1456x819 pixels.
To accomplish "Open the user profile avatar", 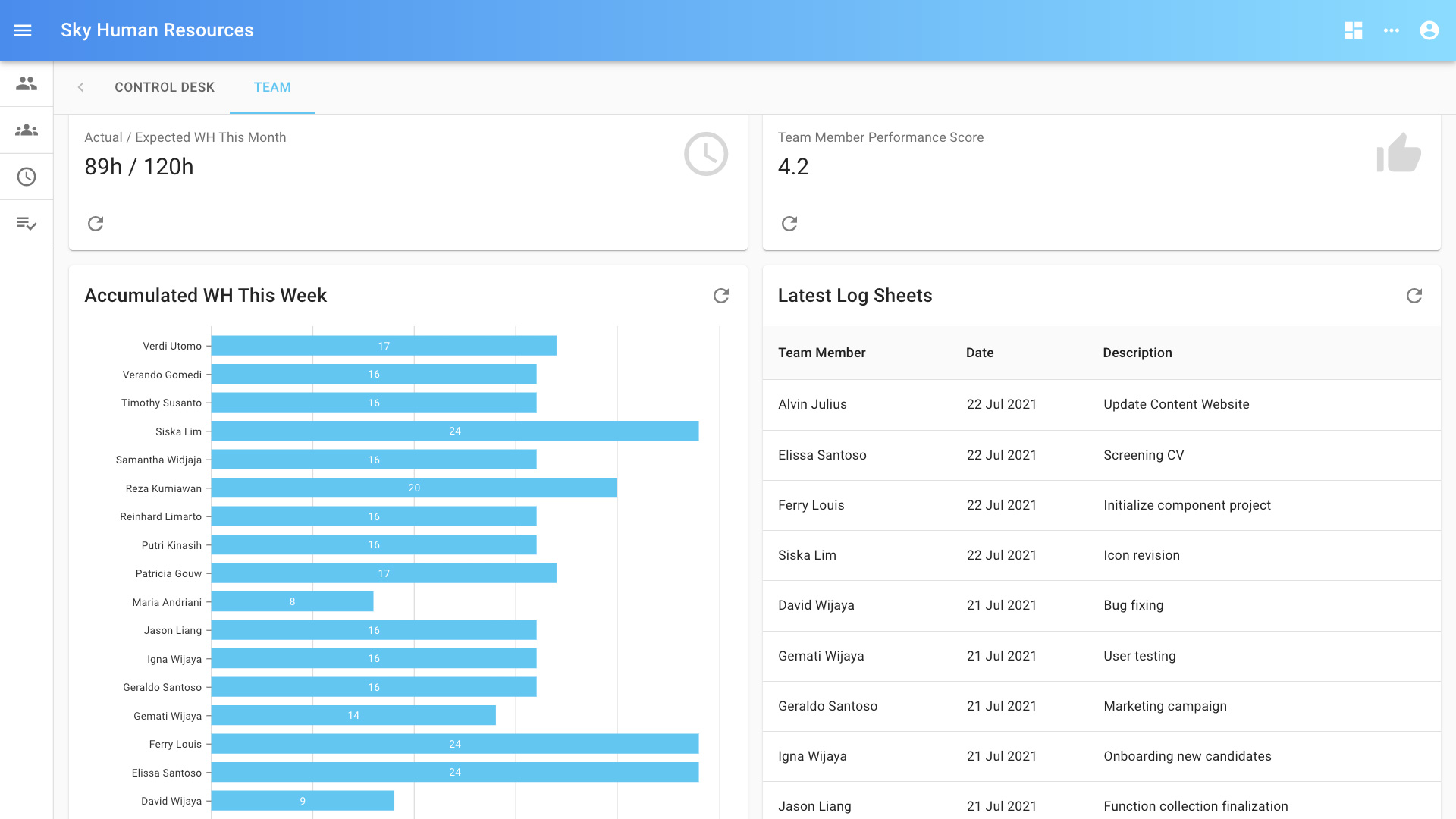I will (1429, 30).
